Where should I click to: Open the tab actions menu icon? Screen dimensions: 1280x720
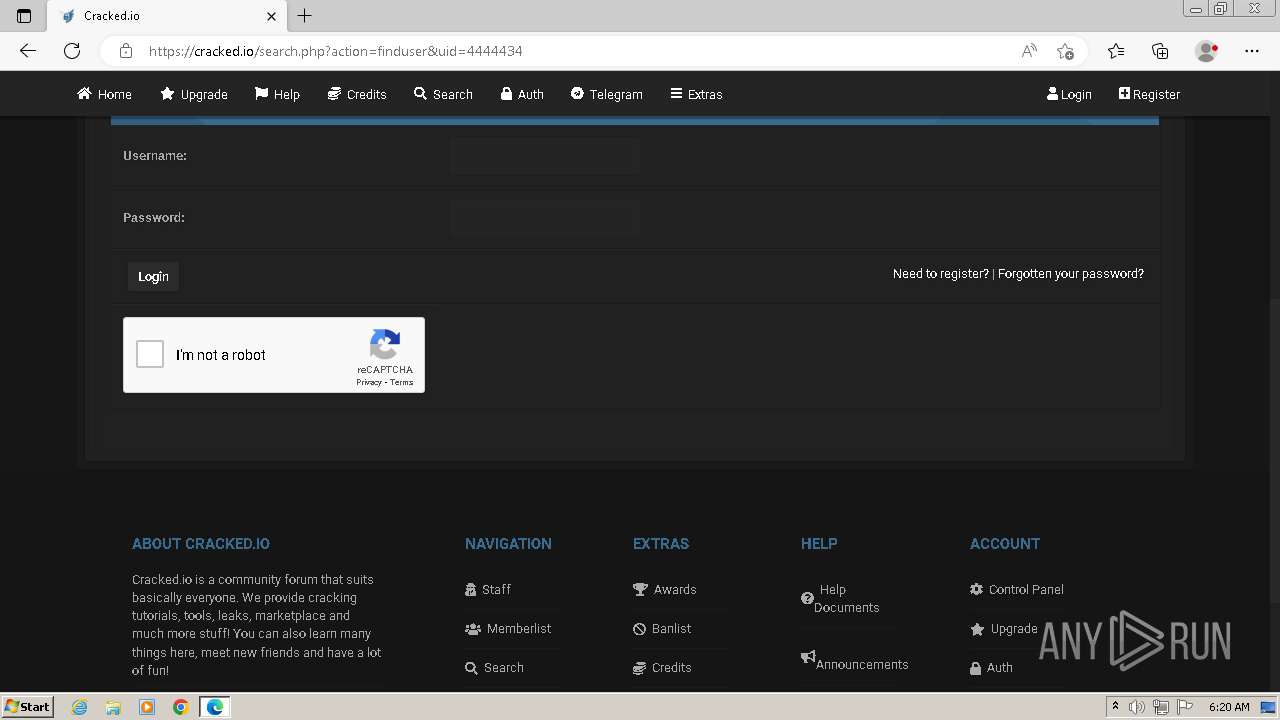[x=24, y=16]
